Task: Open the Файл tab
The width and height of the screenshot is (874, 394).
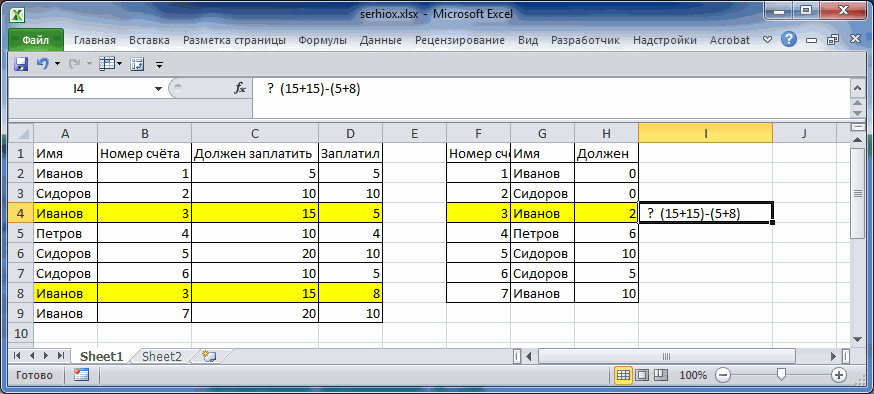Action: tap(36, 40)
